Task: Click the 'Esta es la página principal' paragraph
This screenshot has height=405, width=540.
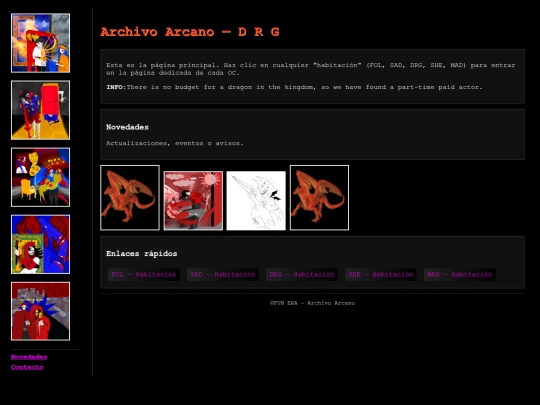Action: pyautogui.click(x=311, y=69)
